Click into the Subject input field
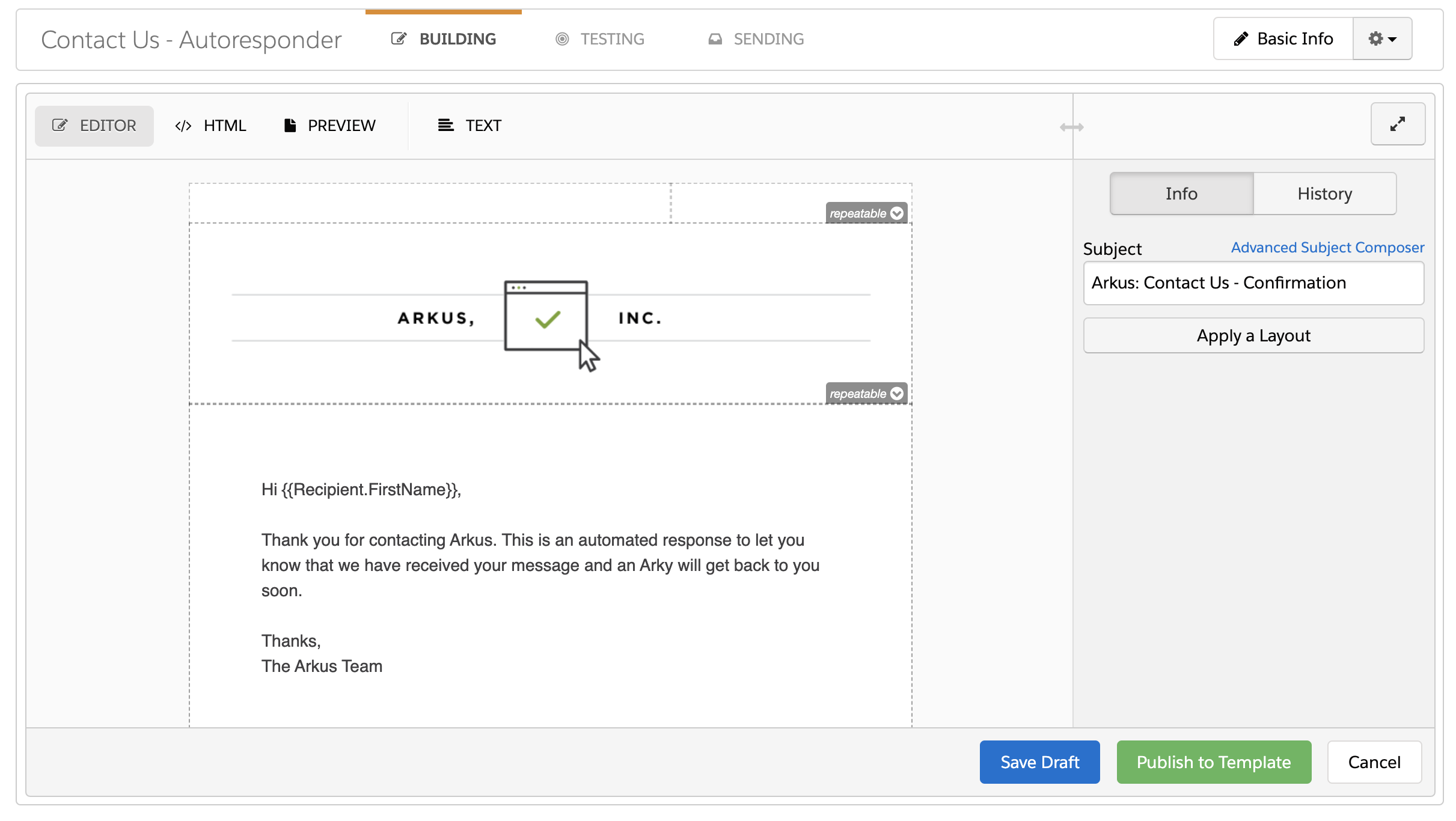The height and width of the screenshot is (821, 1456). click(x=1253, y=282)
